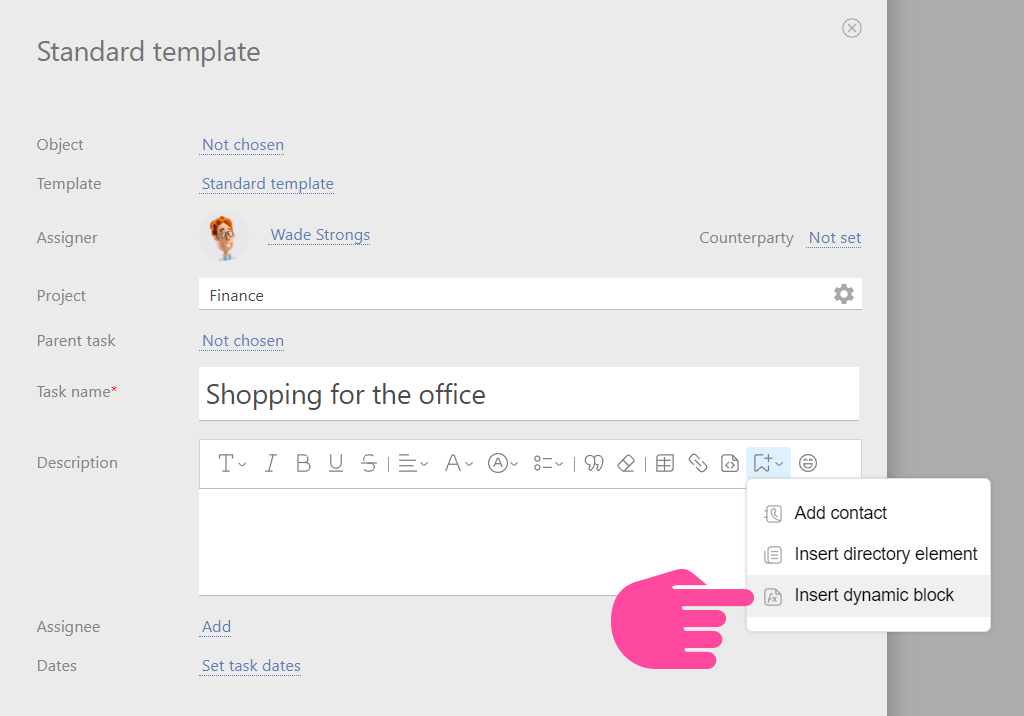Click the dynamic block fx icon
The image size is (1024, 716).
(773, 596)
